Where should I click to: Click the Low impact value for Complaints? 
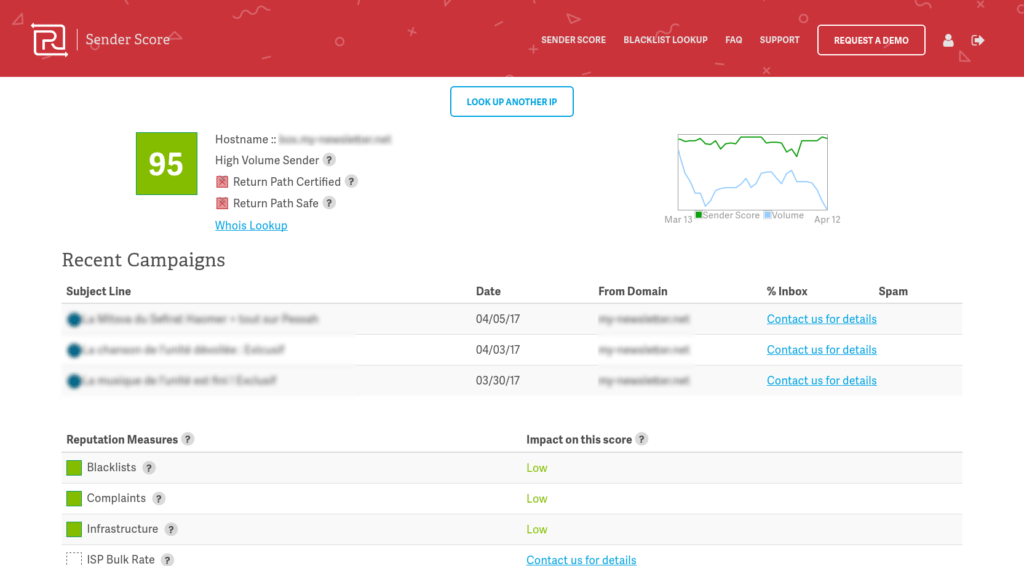click(x=537, y=499)
